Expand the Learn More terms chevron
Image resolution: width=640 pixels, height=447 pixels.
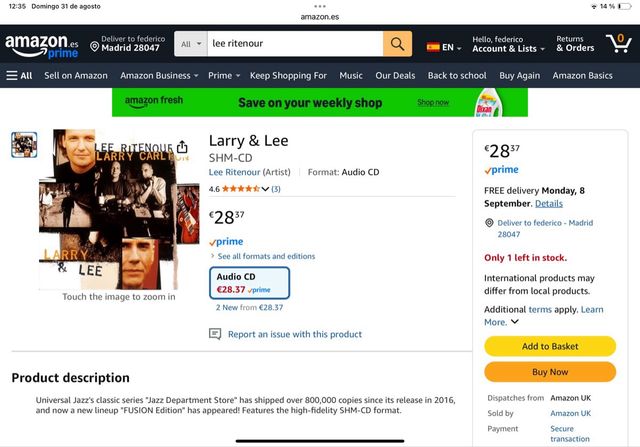pos(515,322)
